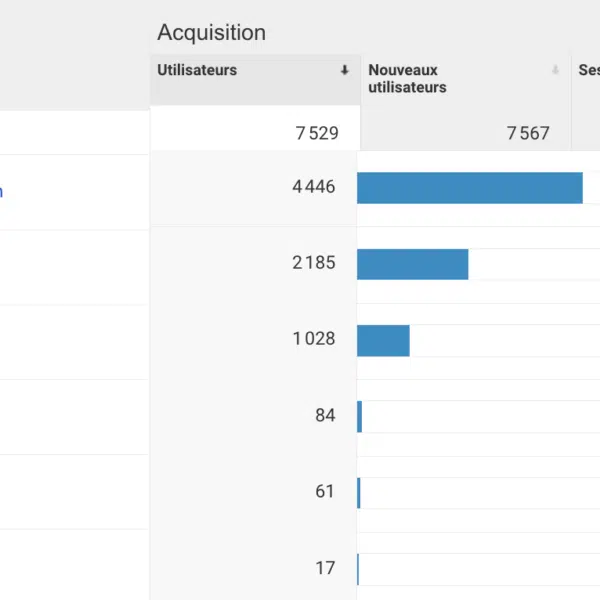Open the blue link in the first row
The image size is (600, 600).
coord(1,191)
